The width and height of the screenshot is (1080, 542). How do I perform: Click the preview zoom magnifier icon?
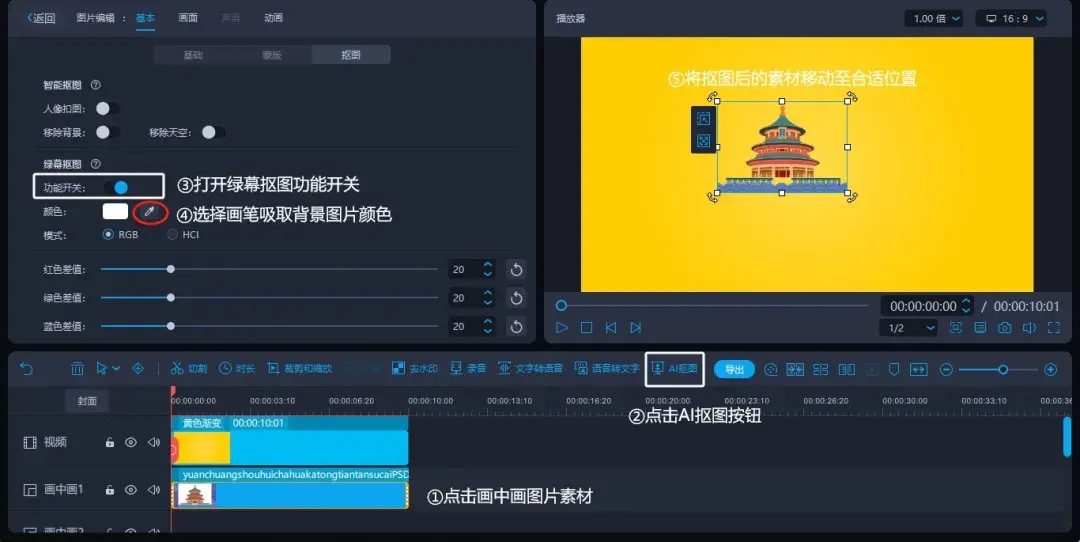tap(956, 328)
